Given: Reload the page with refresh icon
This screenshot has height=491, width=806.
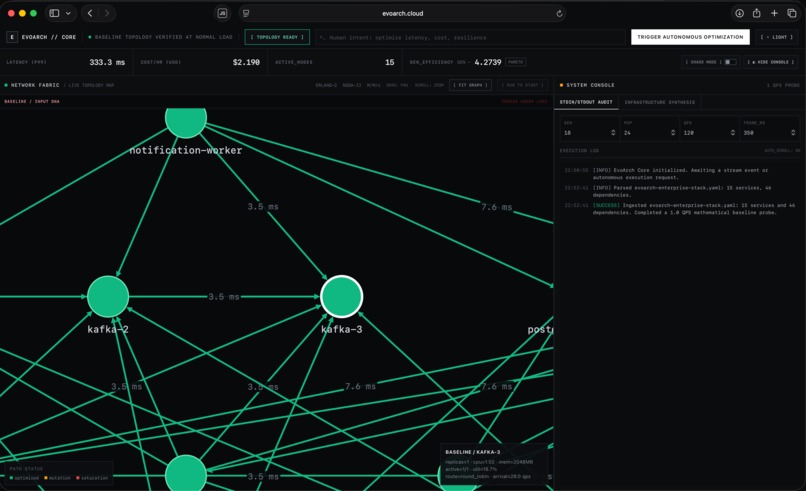Looking at the screenshot, I should tap(559, 13).
